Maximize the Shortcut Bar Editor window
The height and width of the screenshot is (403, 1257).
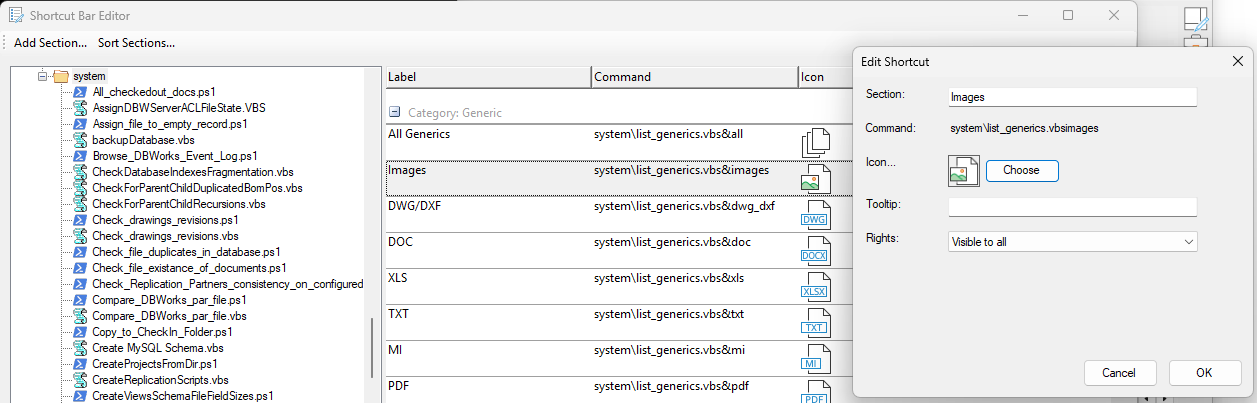(1068, 15)
